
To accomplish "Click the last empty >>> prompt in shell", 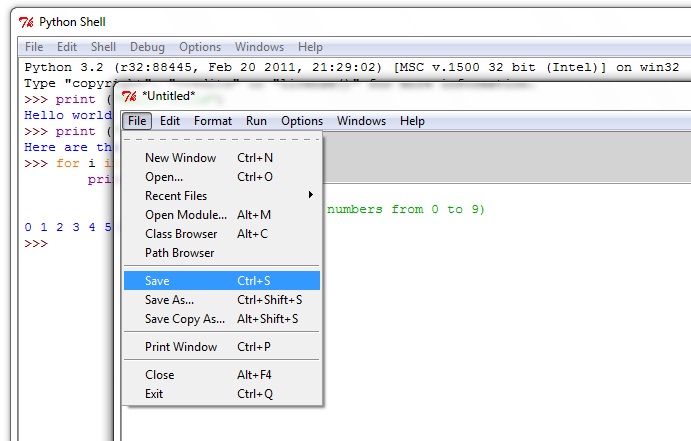I will pos(36,244).
